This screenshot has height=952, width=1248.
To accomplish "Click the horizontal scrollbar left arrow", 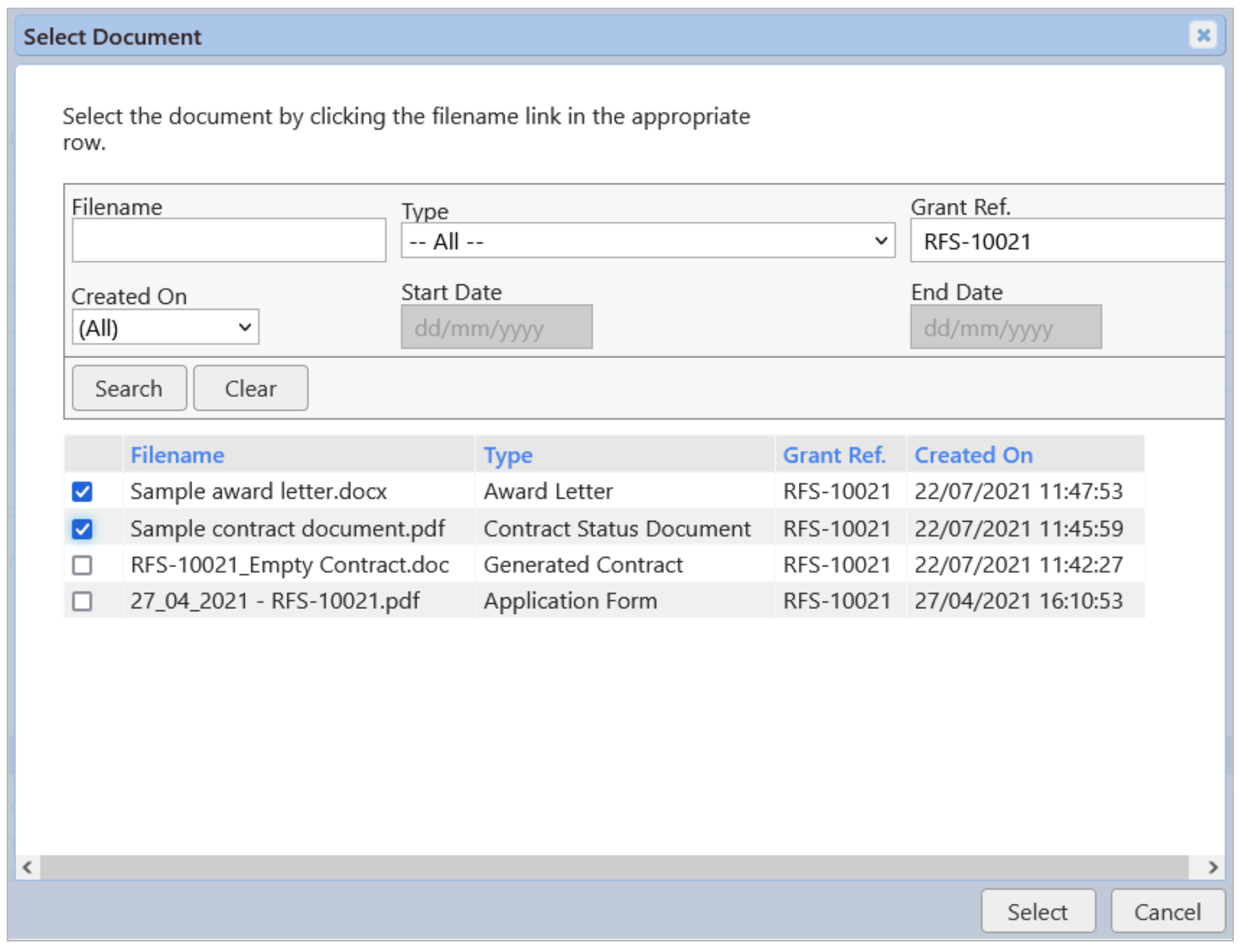I will [x=27, y=868].
